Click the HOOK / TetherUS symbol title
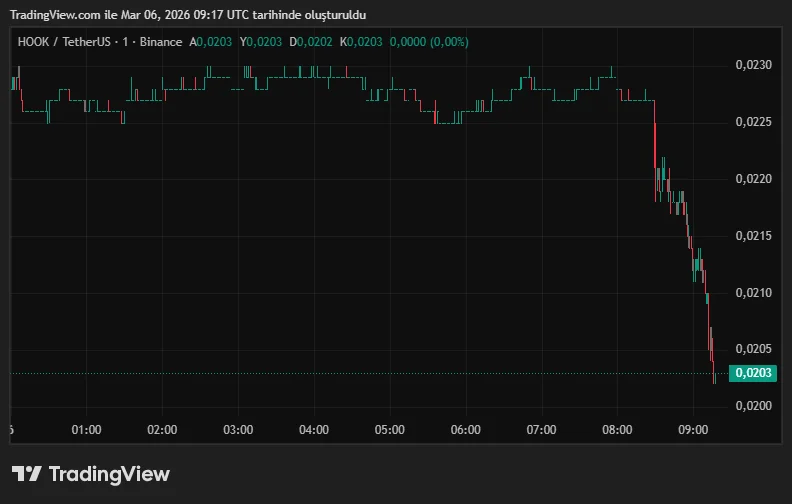Screen dimensions: 792x504 [x=60, y=42]
